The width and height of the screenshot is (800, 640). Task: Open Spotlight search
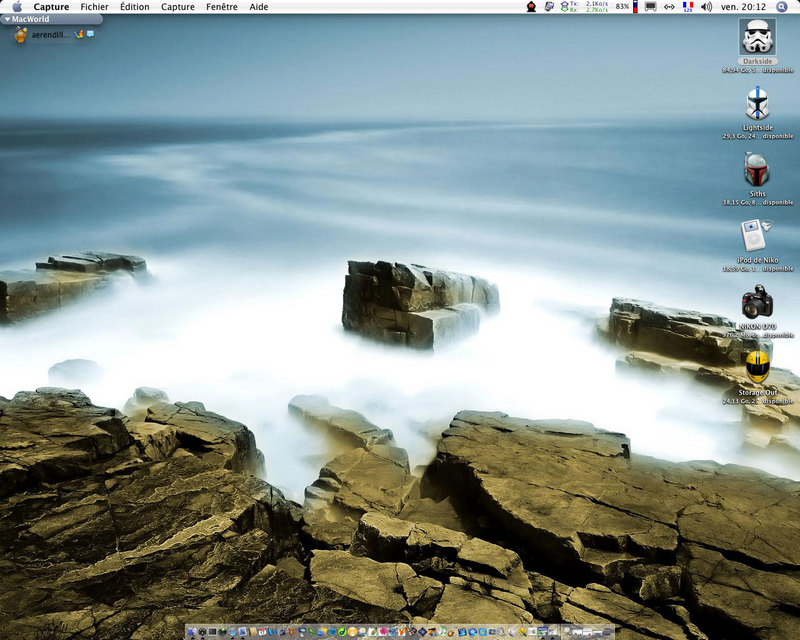click(782, 7)
